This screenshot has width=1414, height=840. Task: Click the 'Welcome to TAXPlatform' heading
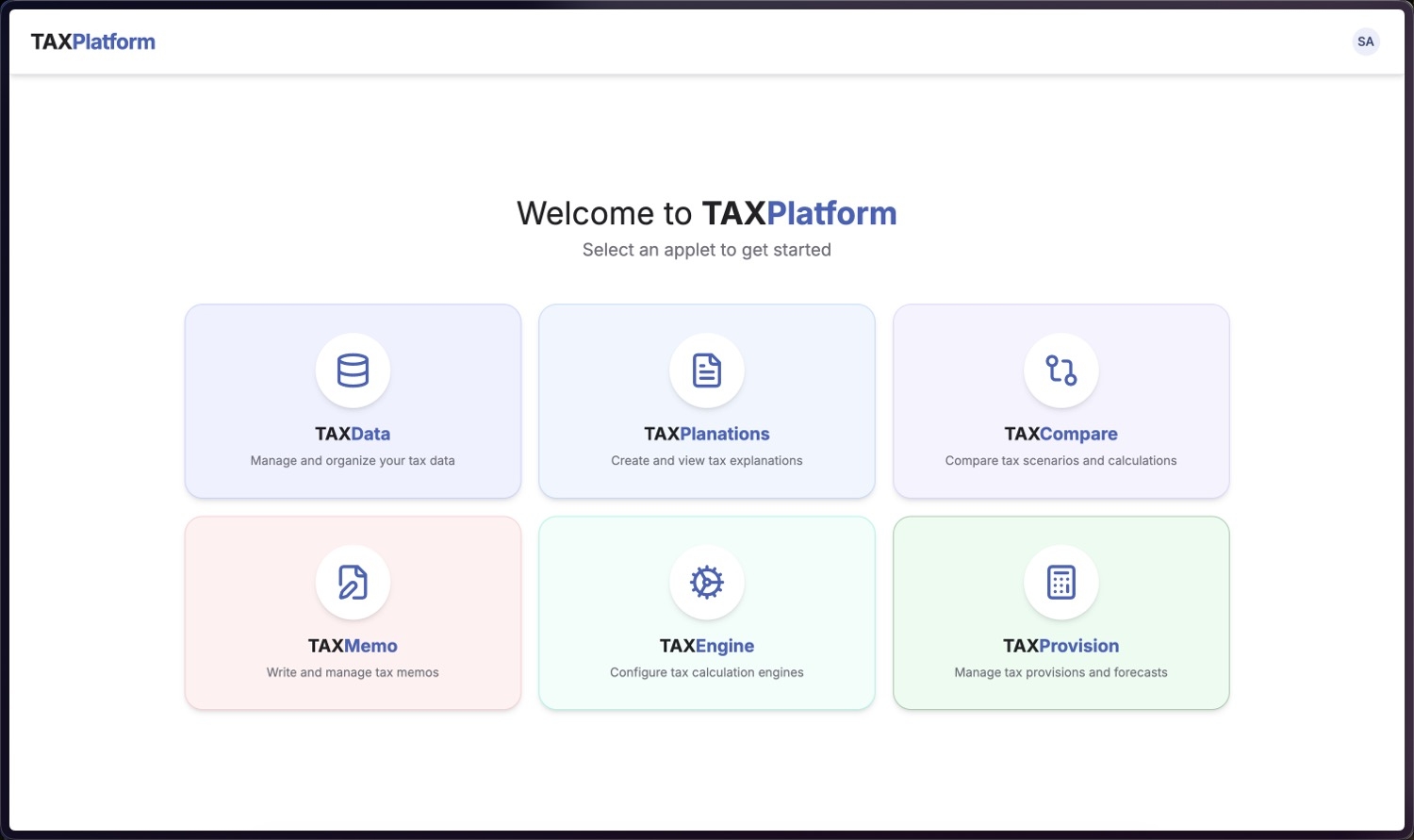click(707, 213)
